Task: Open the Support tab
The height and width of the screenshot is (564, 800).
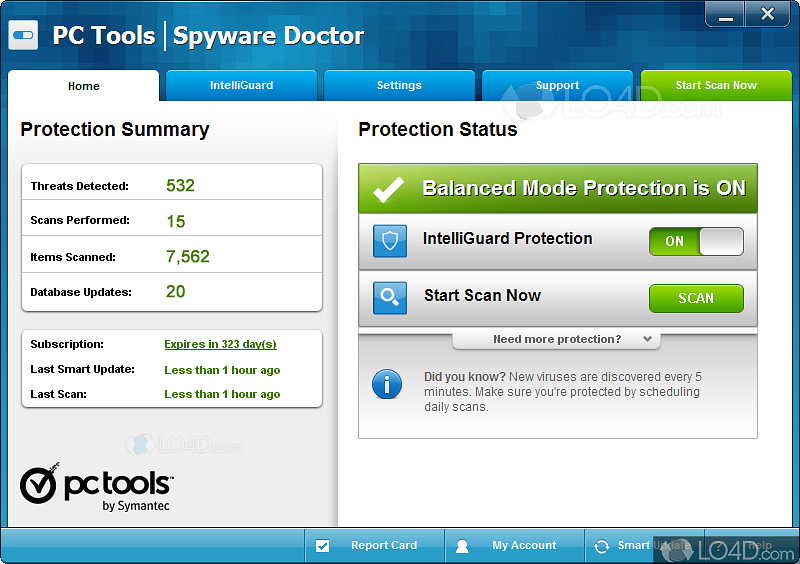Action: pos(557,86)
